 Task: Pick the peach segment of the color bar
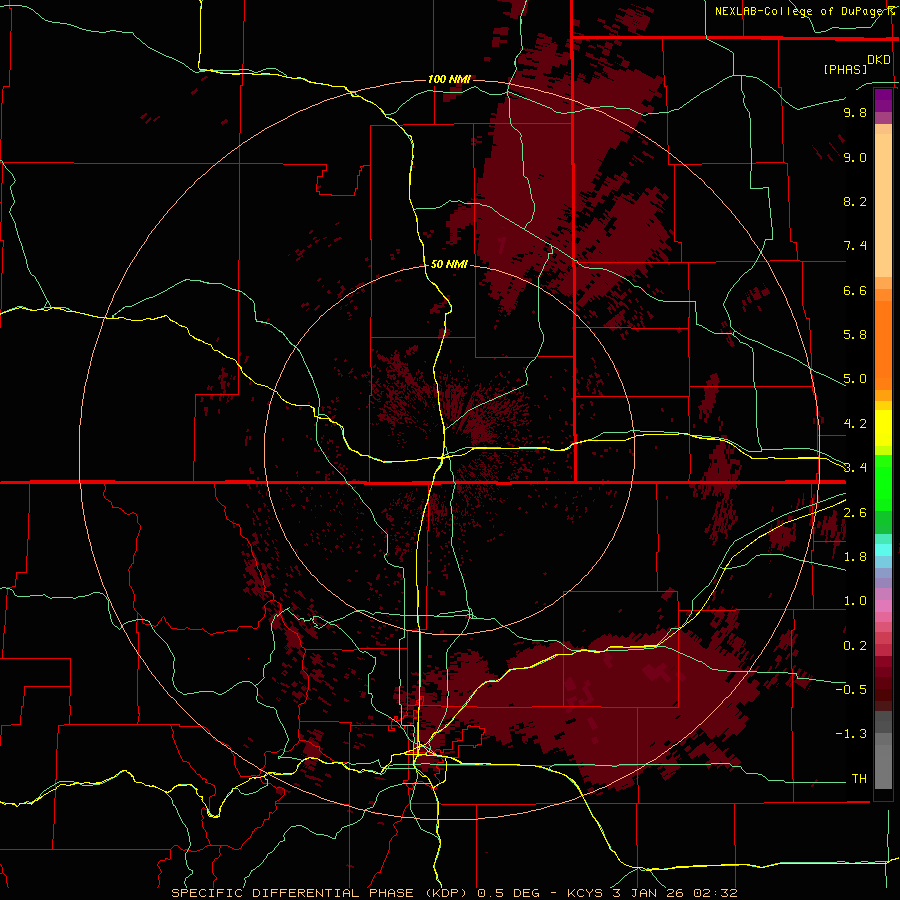(883, 205)
